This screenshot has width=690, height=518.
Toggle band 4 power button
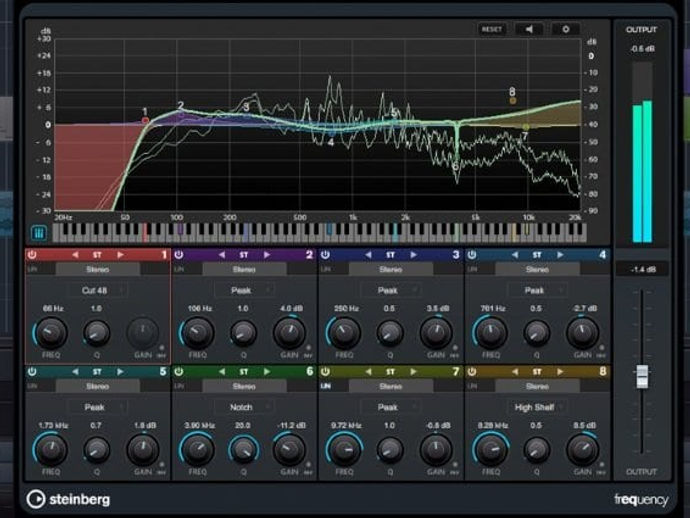click(x=472, y=254)
